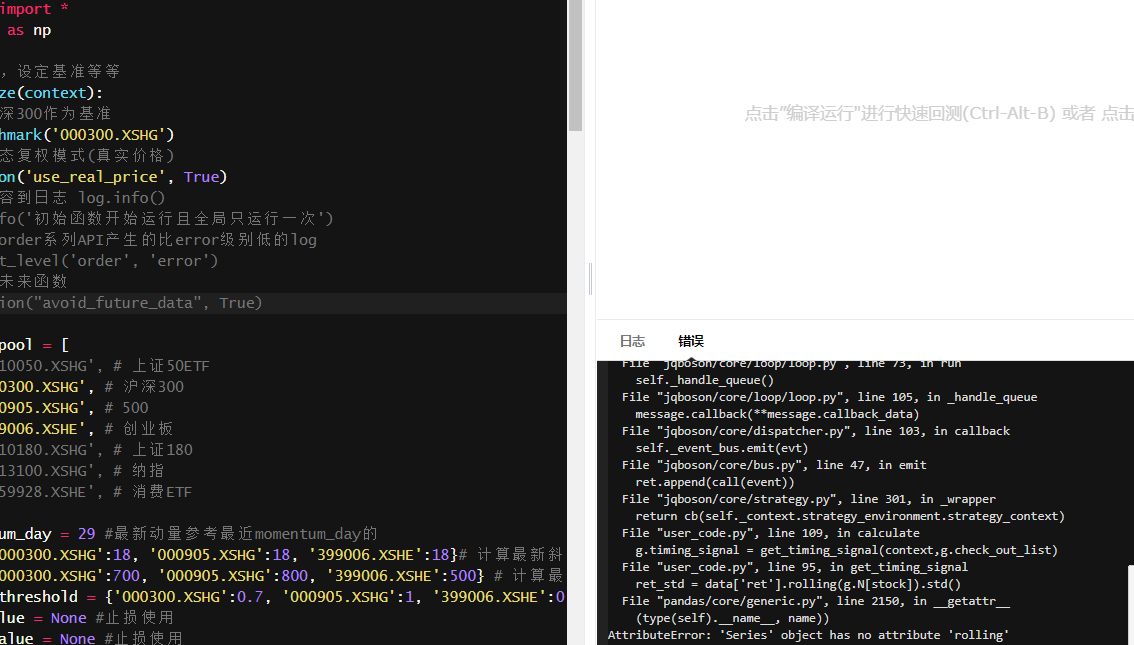The width and height of the screenshot is (1134, 645).
Task: Select the 错误 error tab
Action: 691,341
